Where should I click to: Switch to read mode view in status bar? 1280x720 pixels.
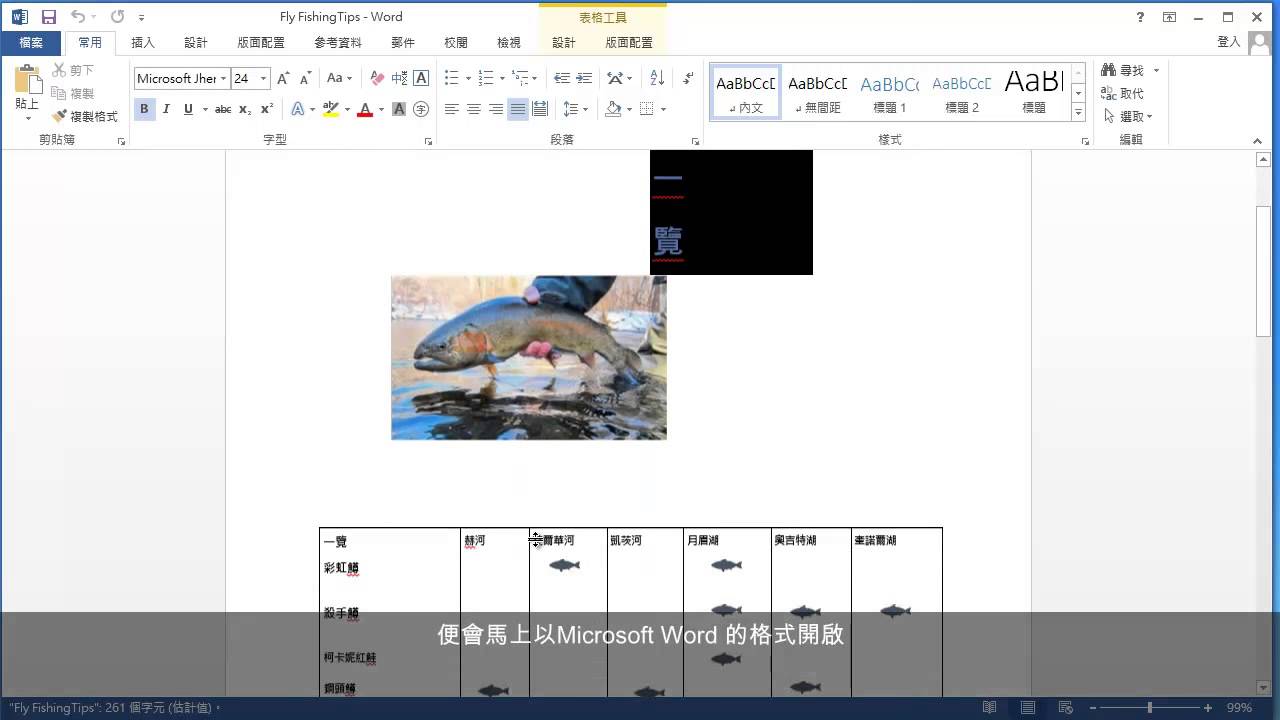pyautogui.click(x=989, y=708)
